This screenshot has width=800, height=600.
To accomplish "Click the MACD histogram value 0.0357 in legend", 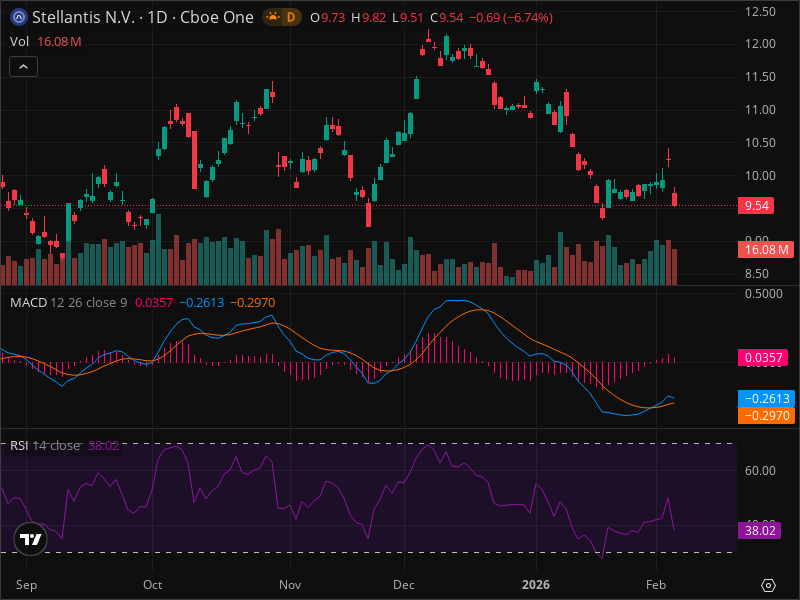I will (x=154, y=303).
